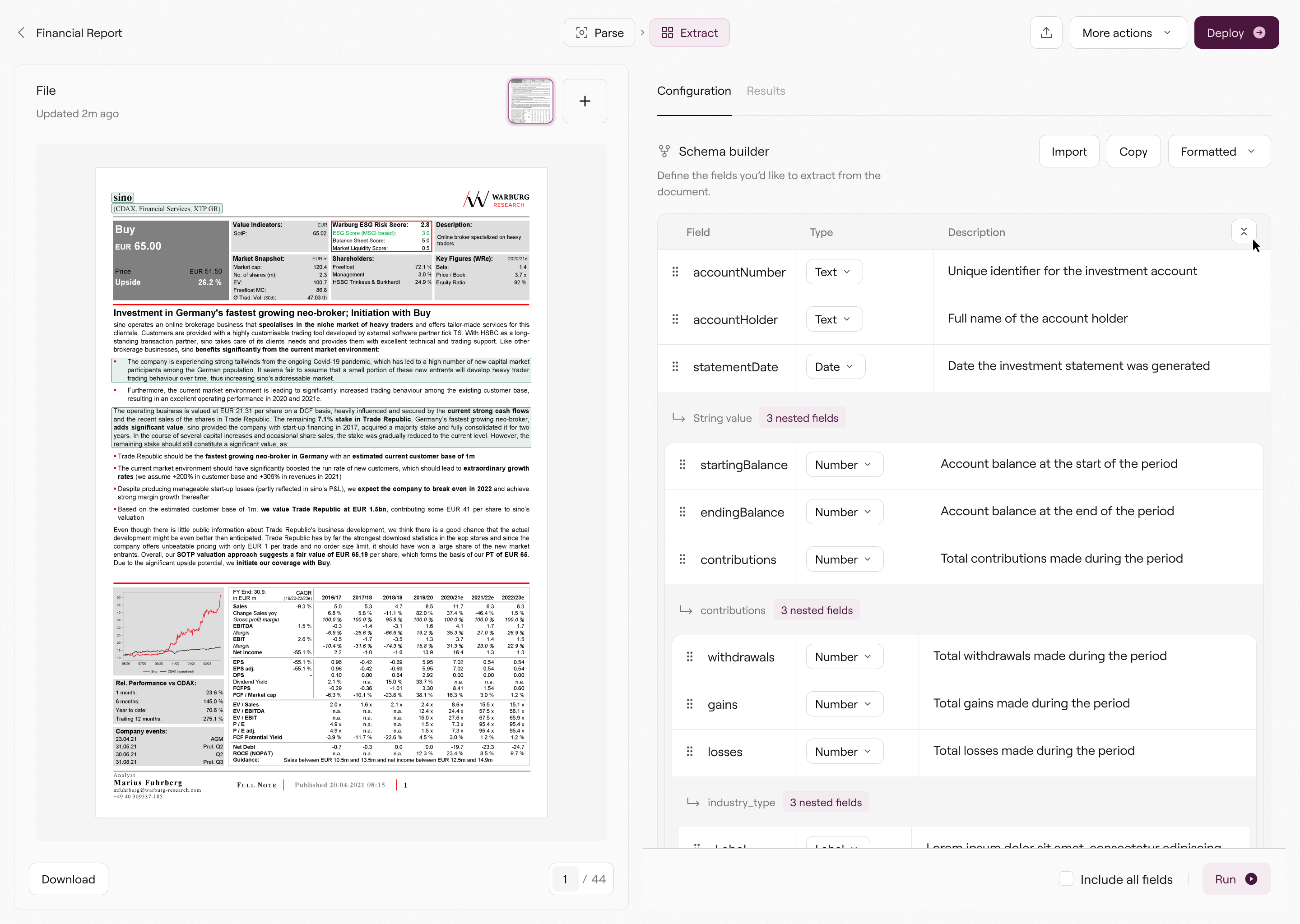Viewport: 1300px width, 924px height.
Task: Change statementDate type via Date dropdown
Action: pos(835,366)
